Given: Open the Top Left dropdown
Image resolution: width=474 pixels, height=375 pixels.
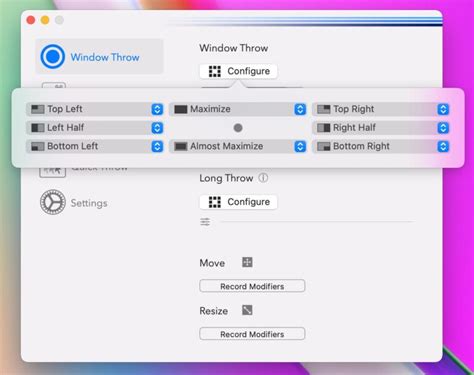Looking at the screenshot, I should coord(95,109).
